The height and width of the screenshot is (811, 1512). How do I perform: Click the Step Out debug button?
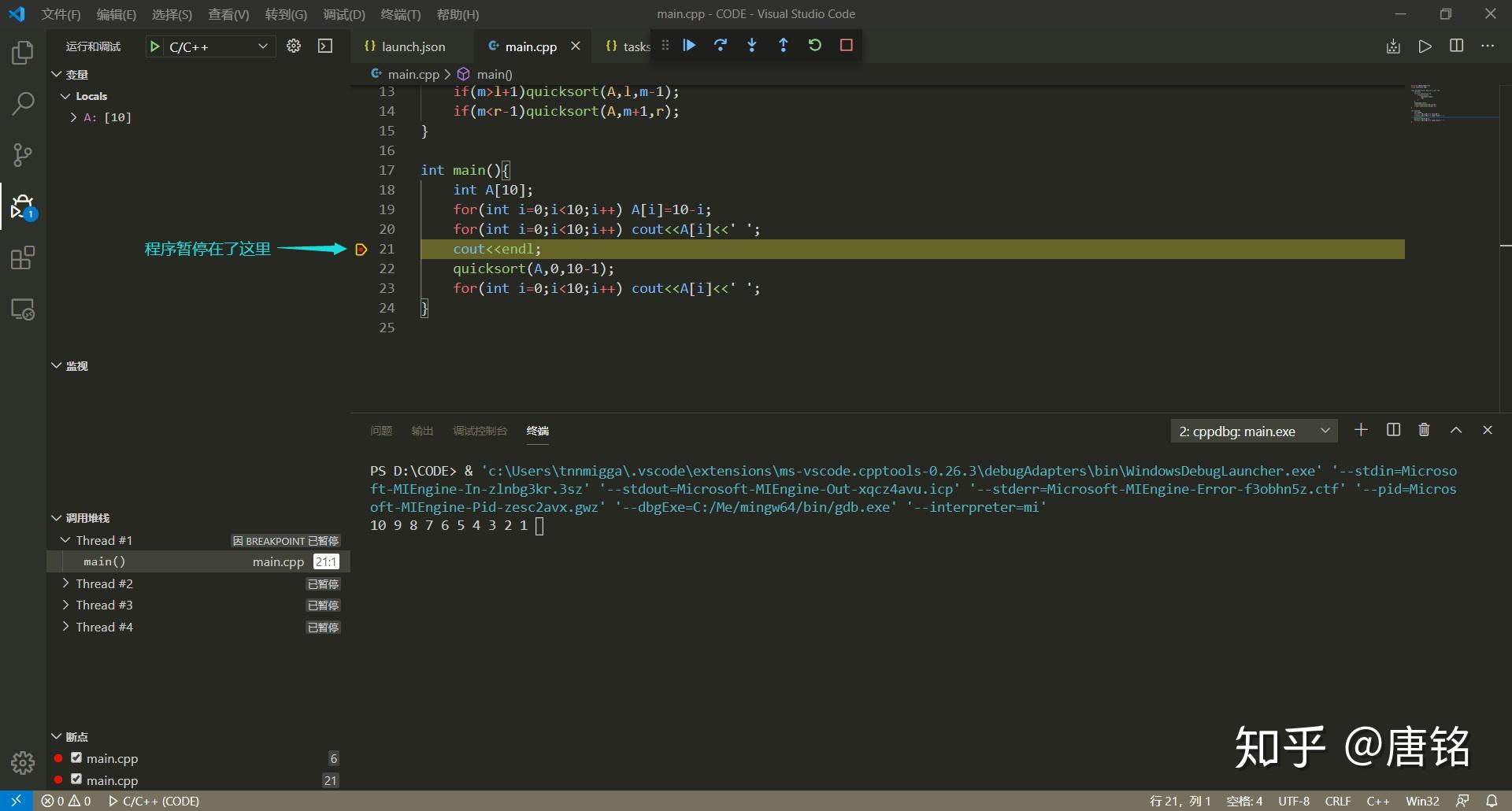[784, 46]
